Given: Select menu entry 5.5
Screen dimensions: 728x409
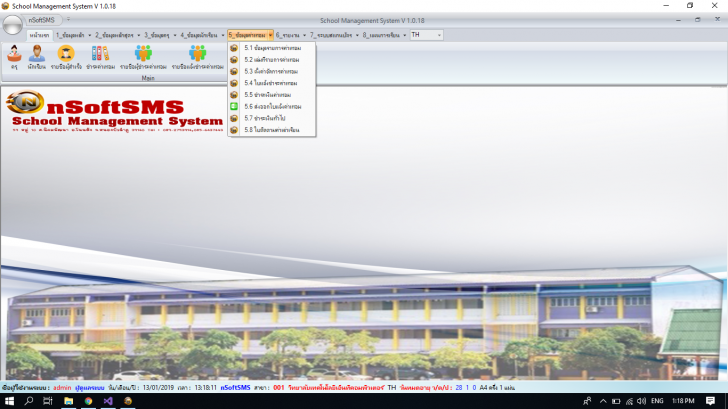Looking at the screenshot, I should pos(272,95).
